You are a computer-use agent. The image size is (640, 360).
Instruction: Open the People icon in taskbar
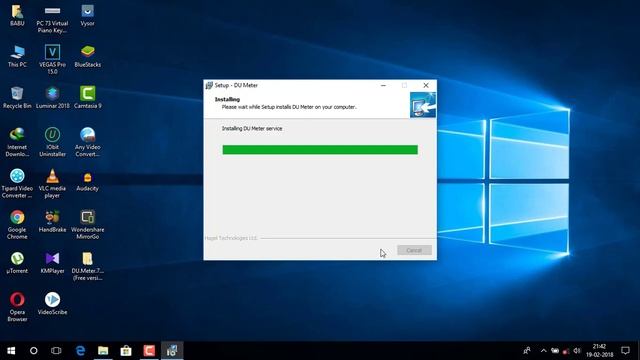click(x=527, y=351)
